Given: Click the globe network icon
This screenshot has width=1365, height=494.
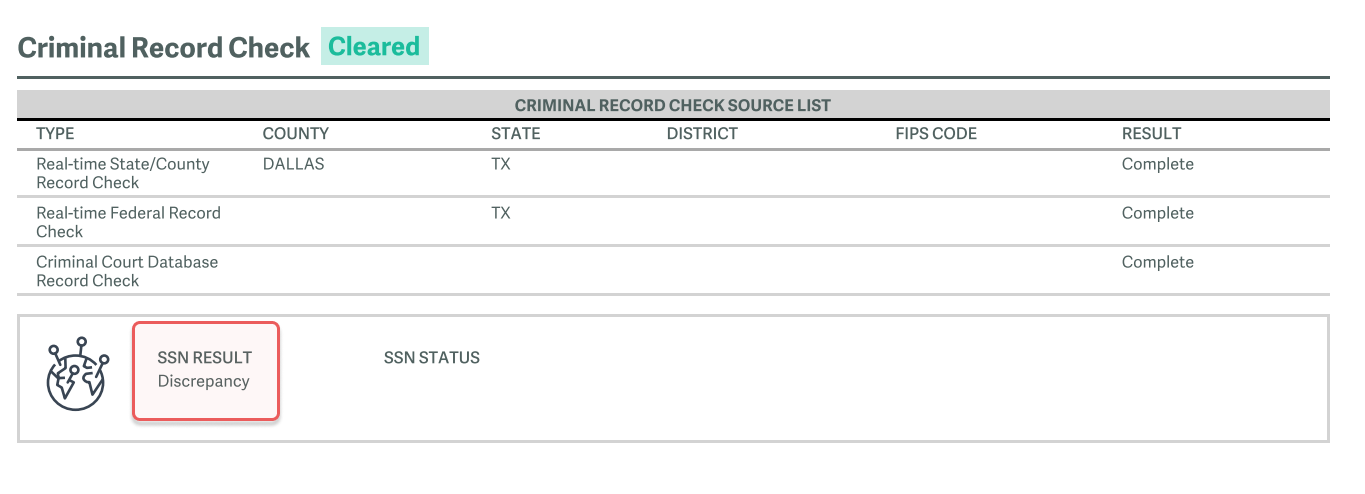Looking at the screenshot, I should pyautogui.click(x=76, y=373).
